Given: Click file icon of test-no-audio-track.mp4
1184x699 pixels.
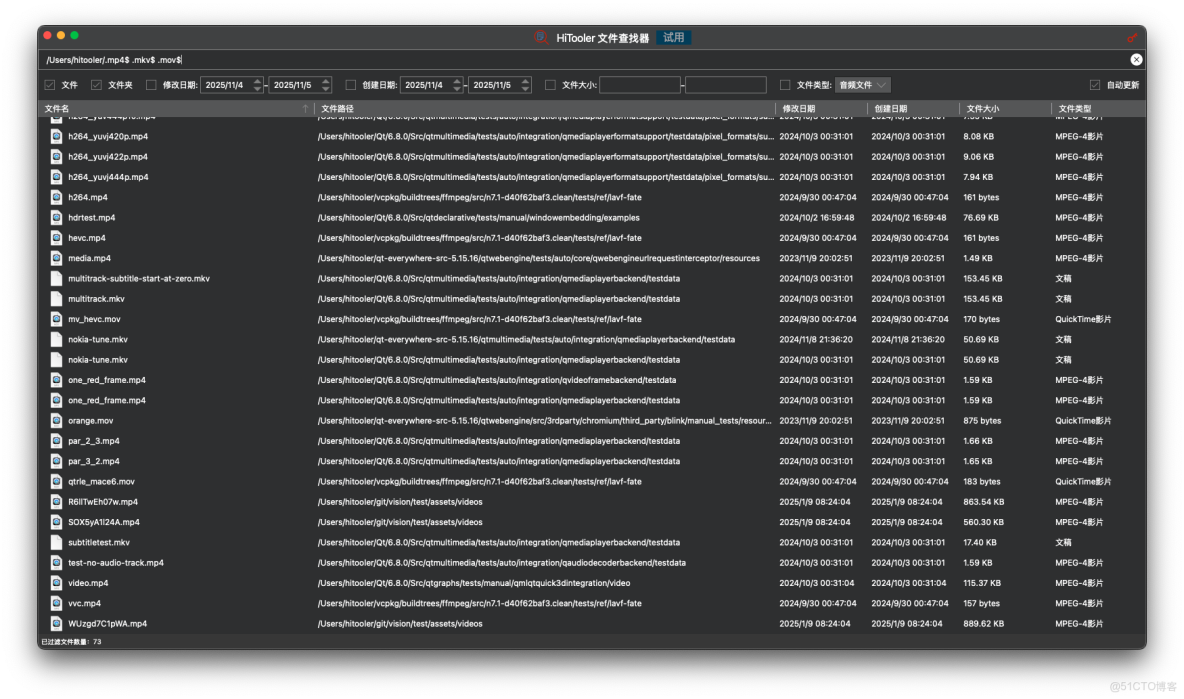Looking at the screenshot, I should (56, 563).
